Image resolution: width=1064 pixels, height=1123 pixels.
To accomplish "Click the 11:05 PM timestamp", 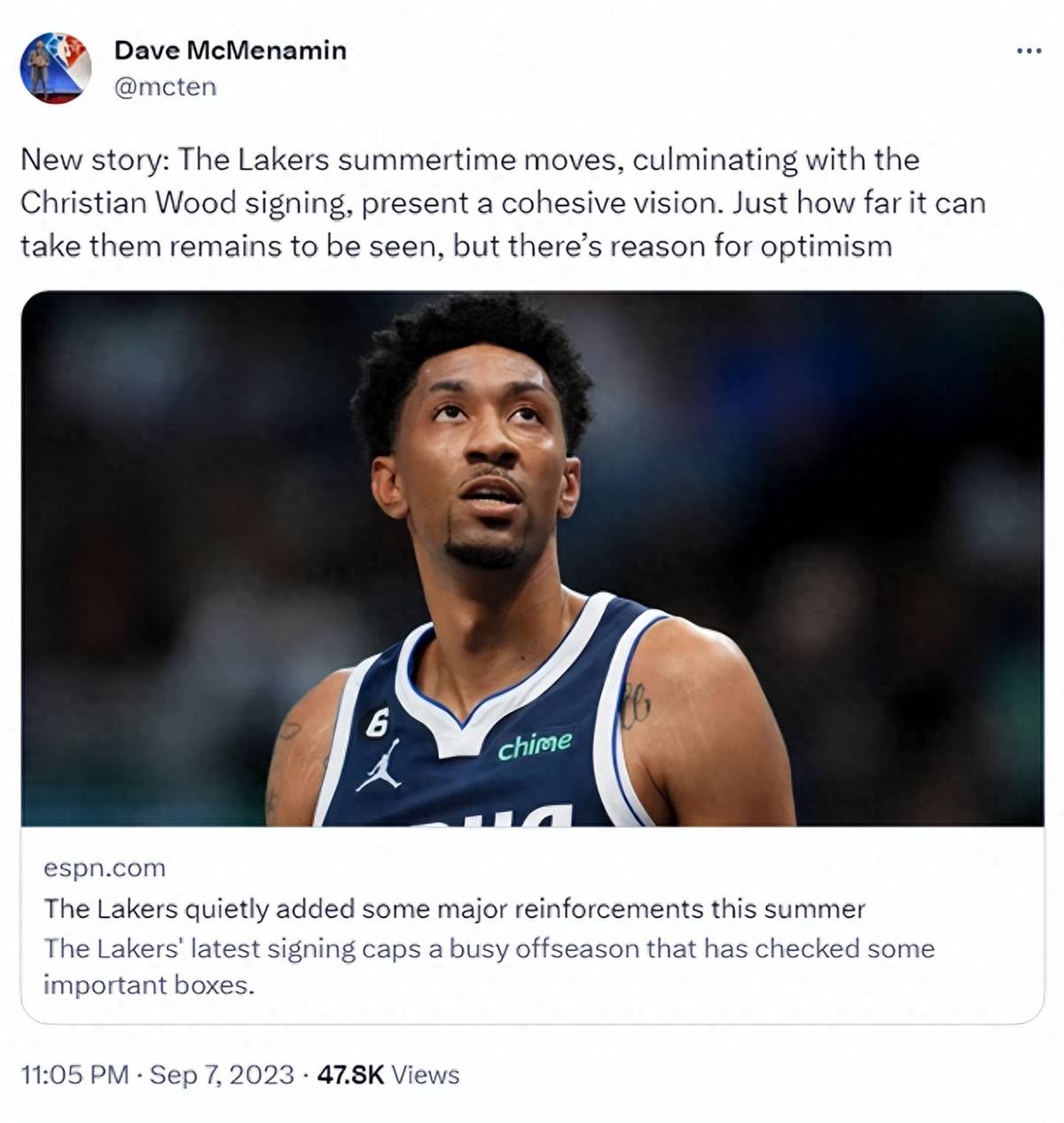I will coord(75,1075).
